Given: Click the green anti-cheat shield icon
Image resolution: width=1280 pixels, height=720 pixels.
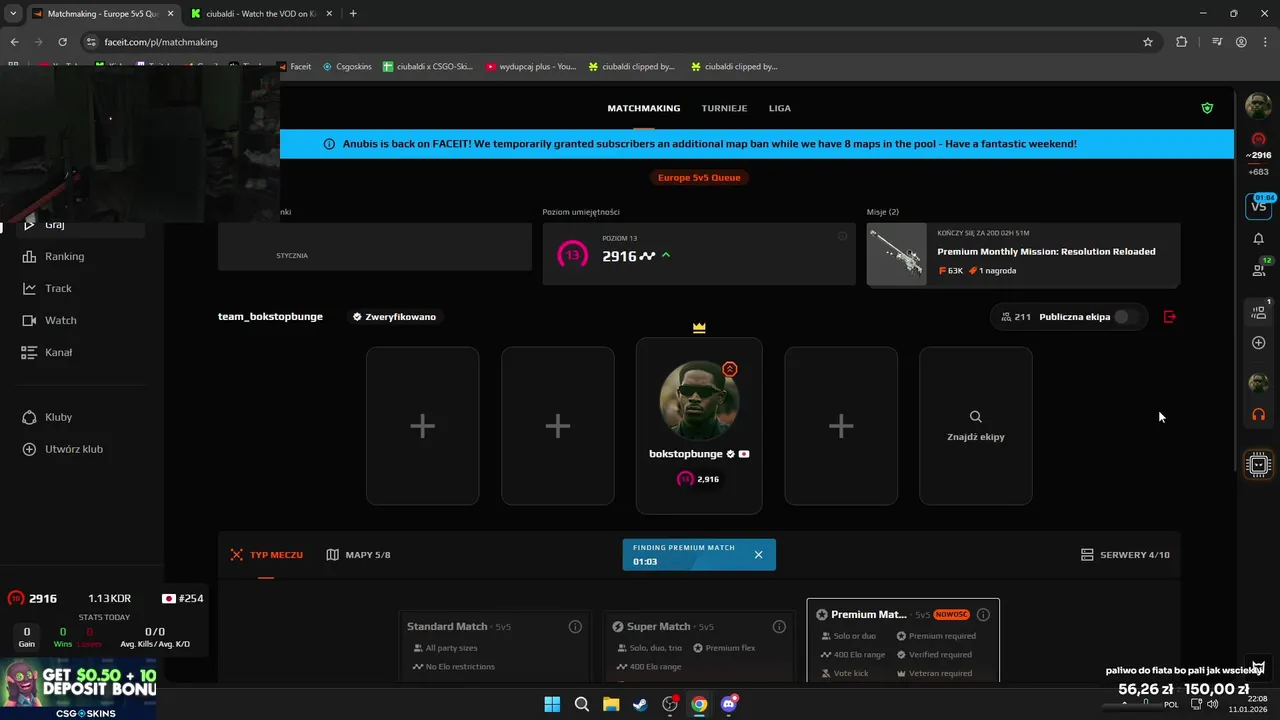Looking at the screenshot, I should click(1207, 108).
